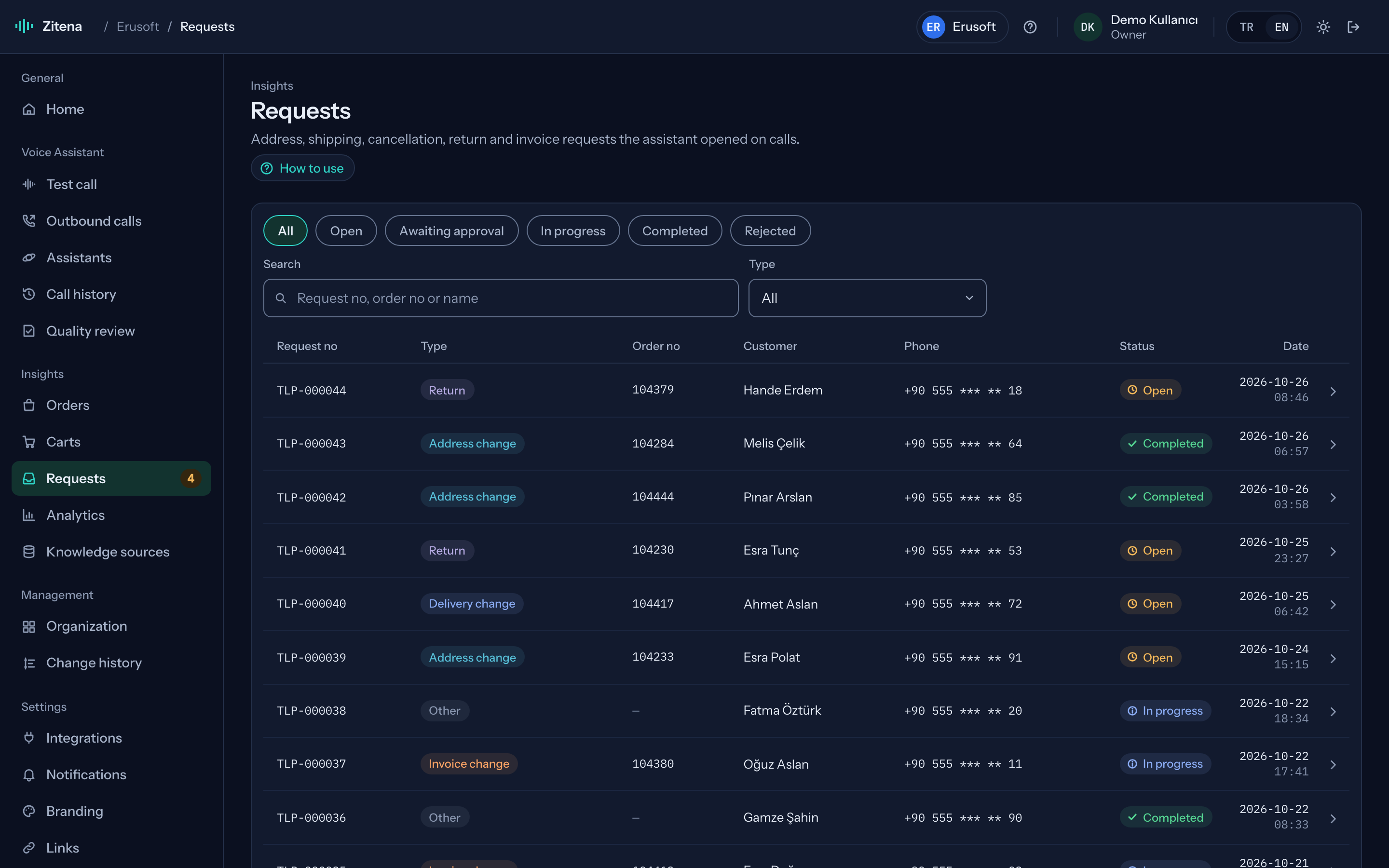This screenshot has height=868, width=1389.
Task: Open Analytics page
Action: pyautogui.click(x=111, y=515)
